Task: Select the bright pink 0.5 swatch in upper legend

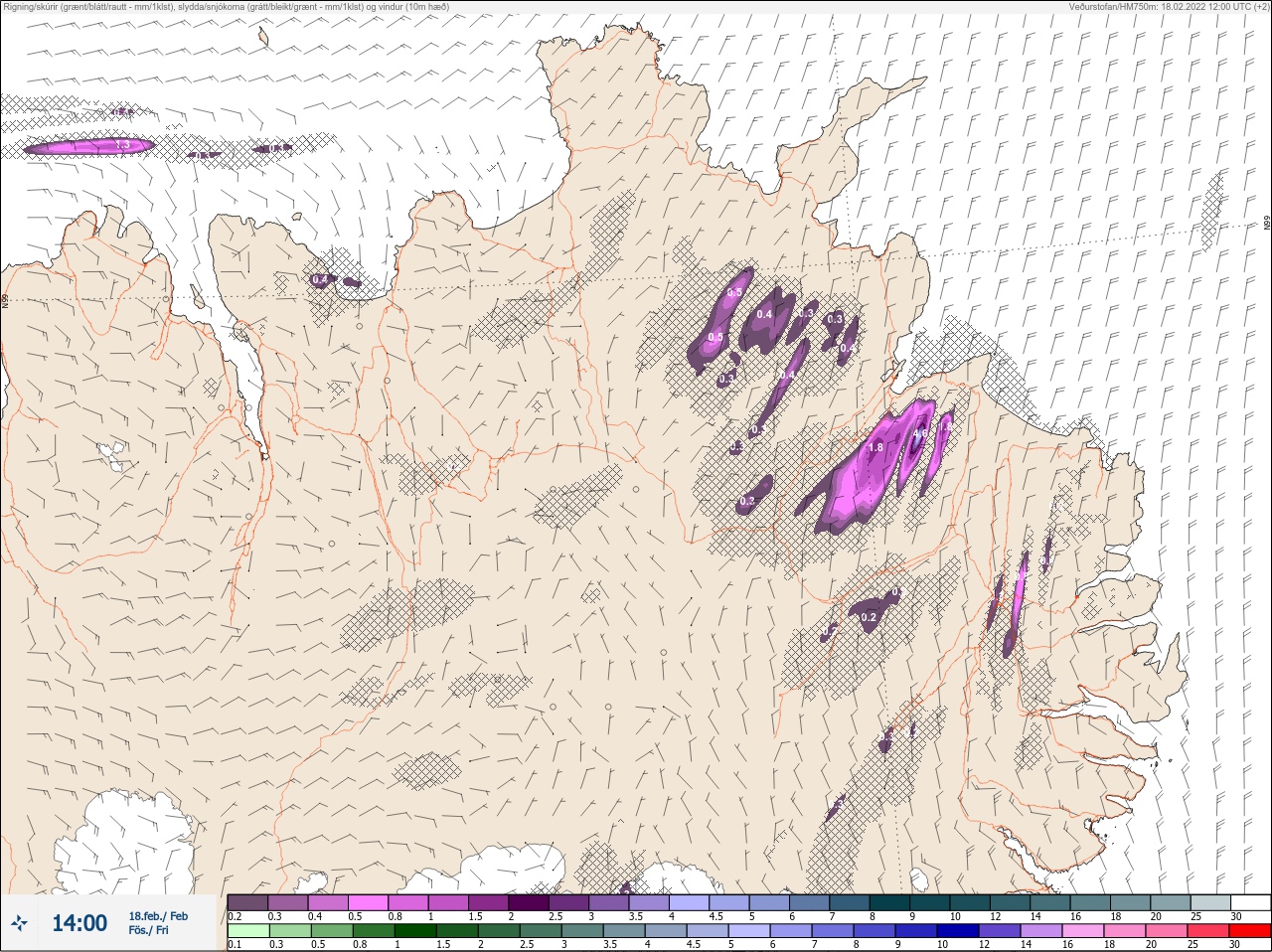Action: pos(368,902)
